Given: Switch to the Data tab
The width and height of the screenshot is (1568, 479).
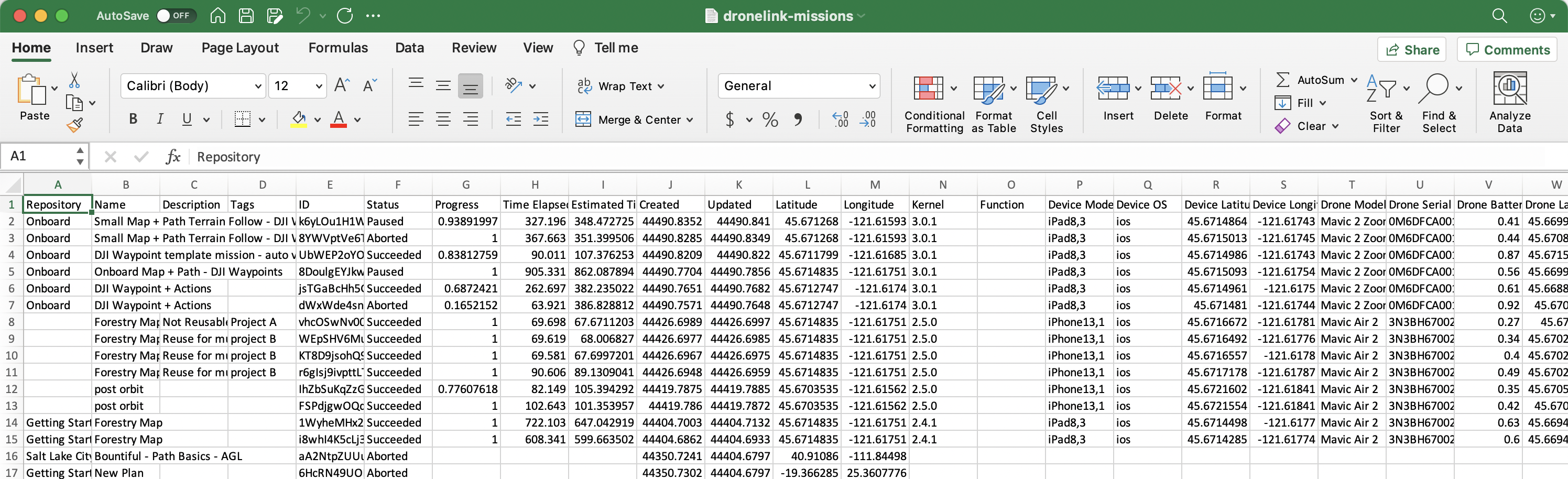Looking at the screenshot, I should tap(409, 48).
